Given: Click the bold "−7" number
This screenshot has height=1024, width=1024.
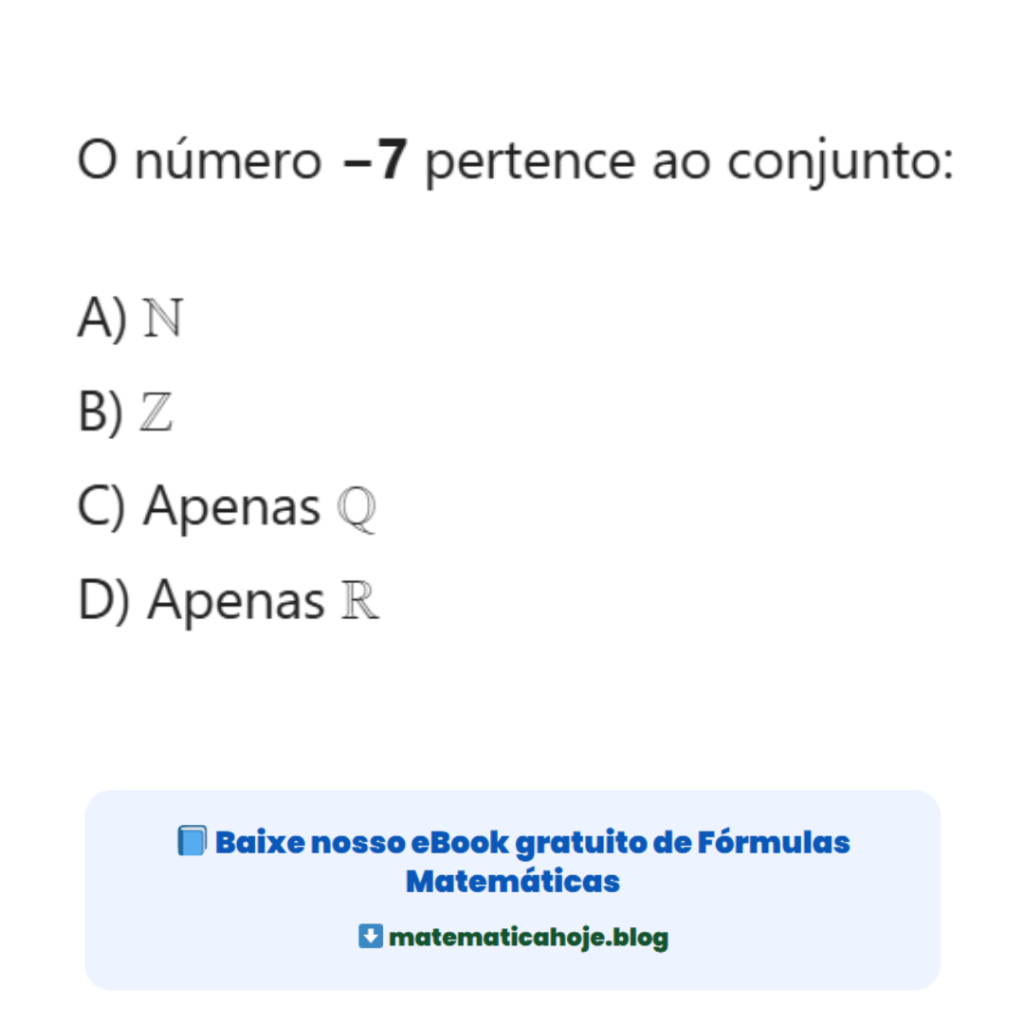Looking at the screenshot, I should click(374, 162).
